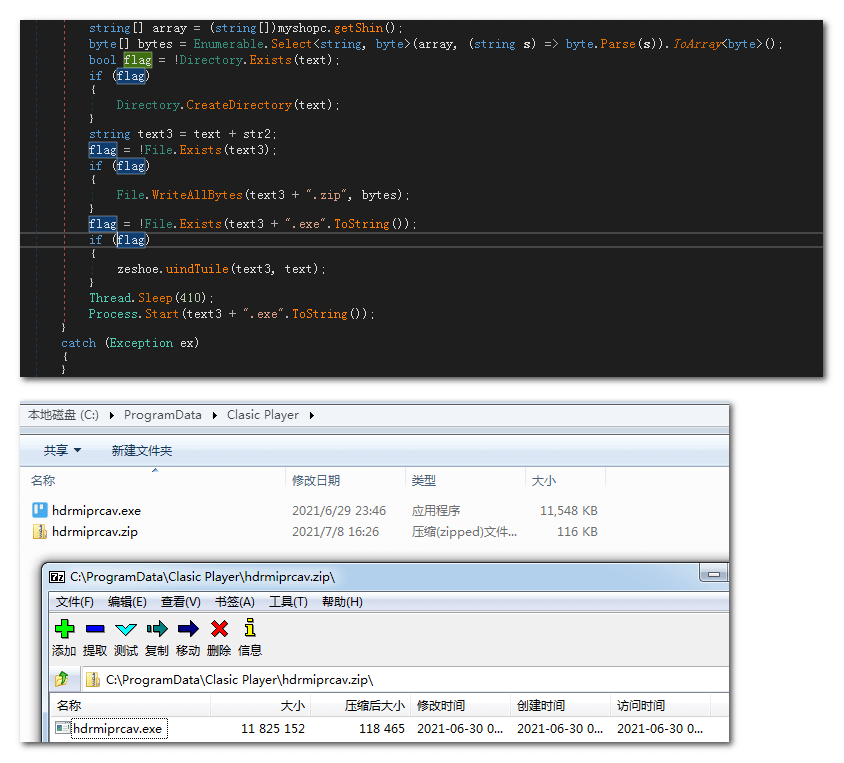Click the 7-Zip Delete (删除) red X
Screen dimensions: 844x763
[219, 638]
